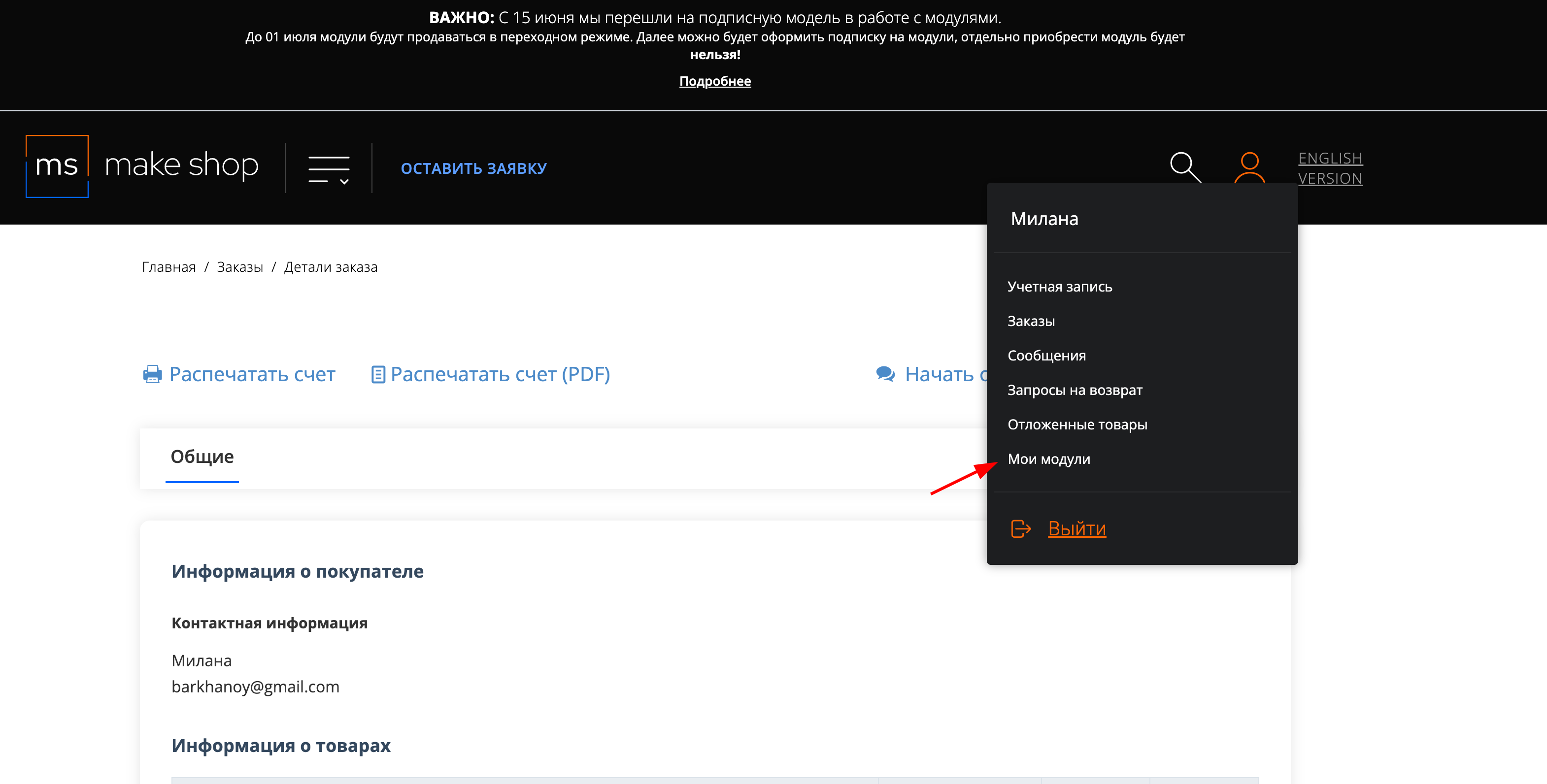Viewport: 1547px width, 784px height.
Task: Click the chat bubbles icon
Action: [x=885, y=374]
